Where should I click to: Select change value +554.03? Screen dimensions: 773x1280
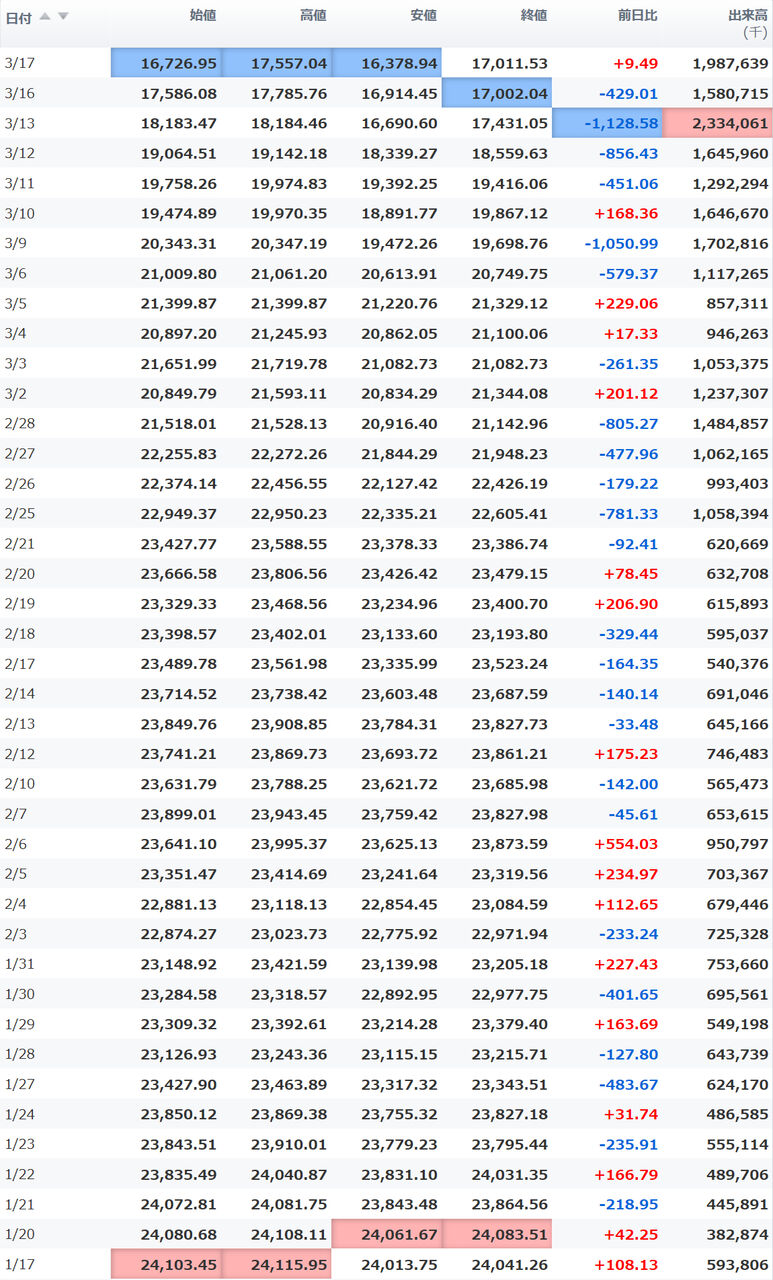point(626,843)
